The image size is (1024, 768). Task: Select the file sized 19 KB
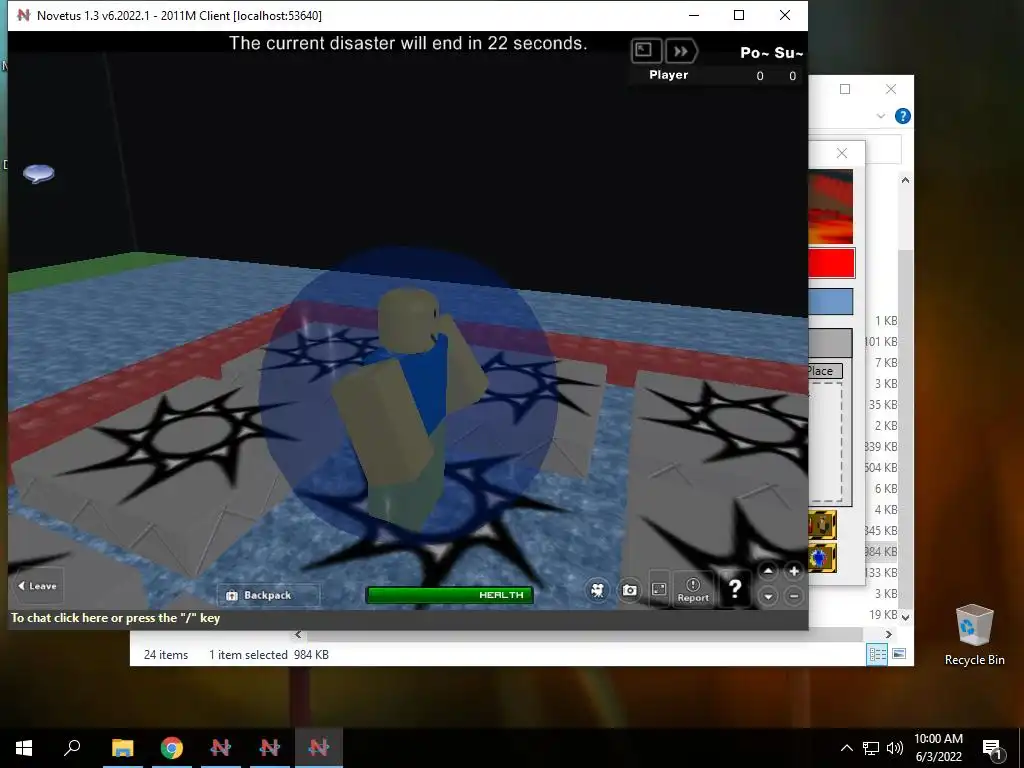point(883,615)
